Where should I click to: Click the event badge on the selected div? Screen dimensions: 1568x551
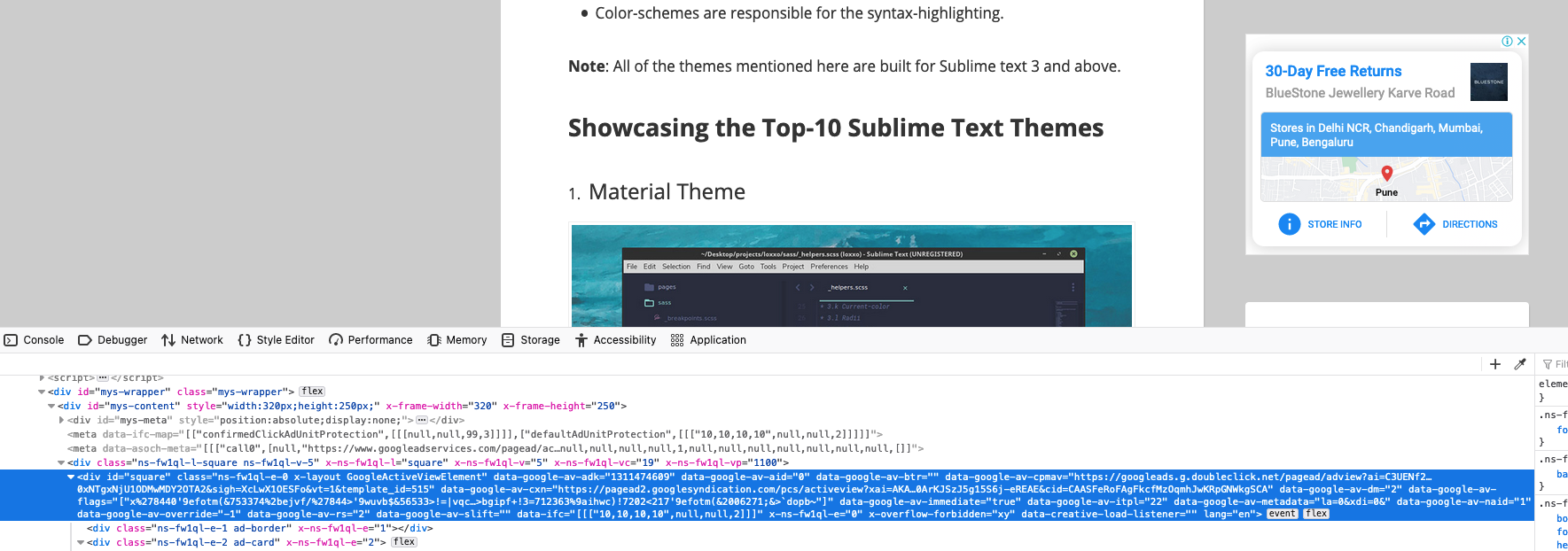tap(1283, 514)
